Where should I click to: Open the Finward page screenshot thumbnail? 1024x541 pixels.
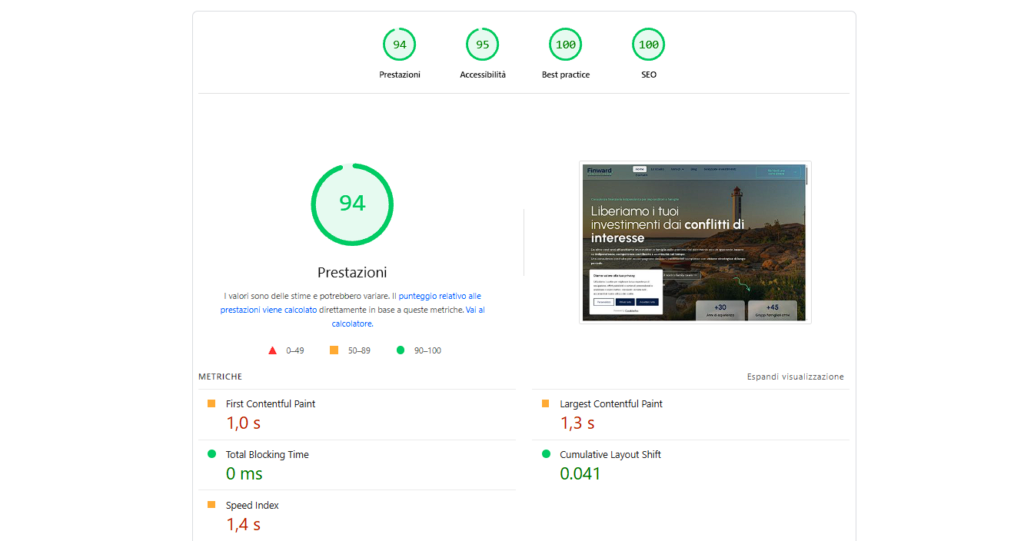pyautogui.click(x=695, y=242)
